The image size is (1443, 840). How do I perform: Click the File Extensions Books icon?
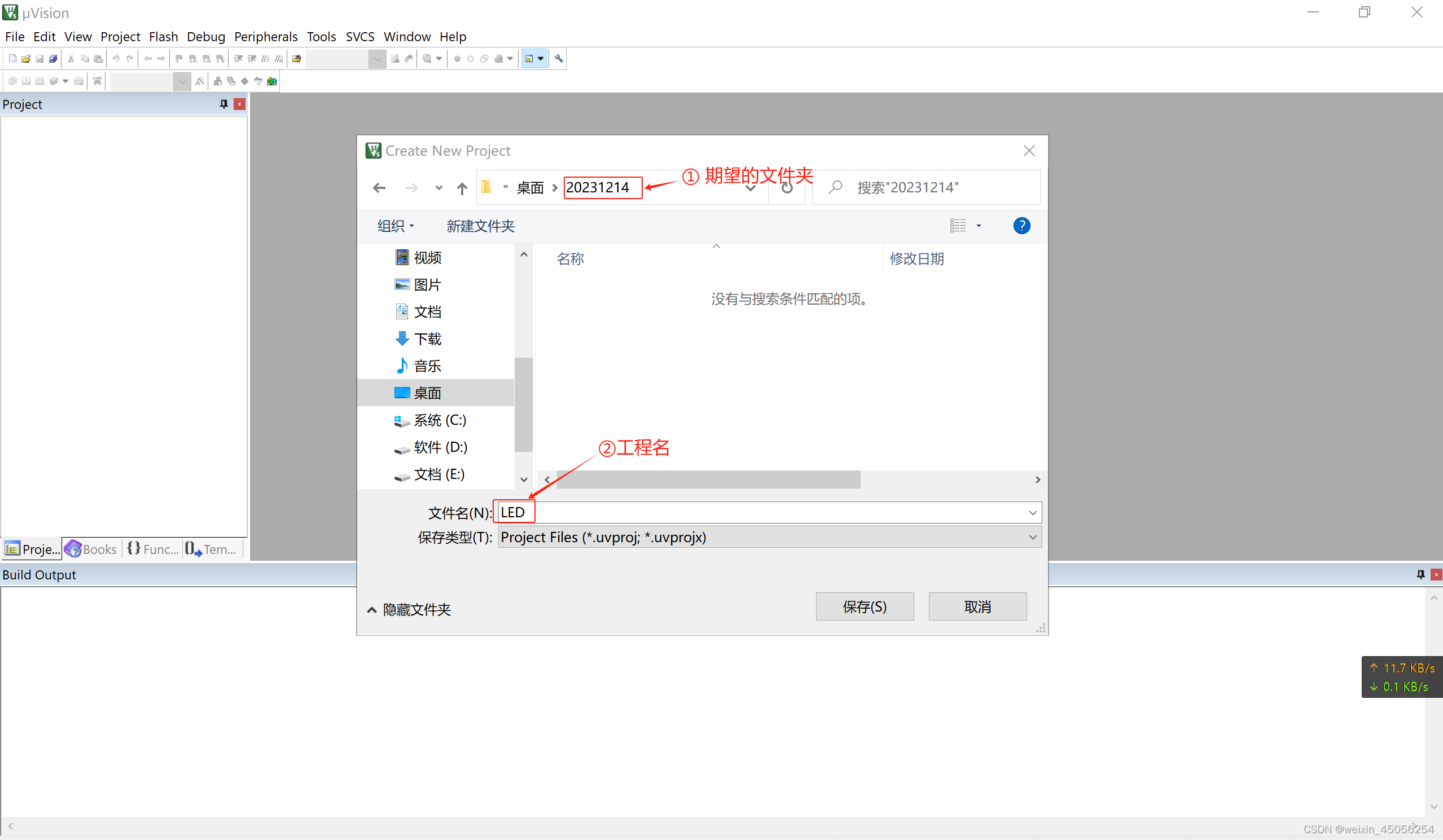pos(218,81)
